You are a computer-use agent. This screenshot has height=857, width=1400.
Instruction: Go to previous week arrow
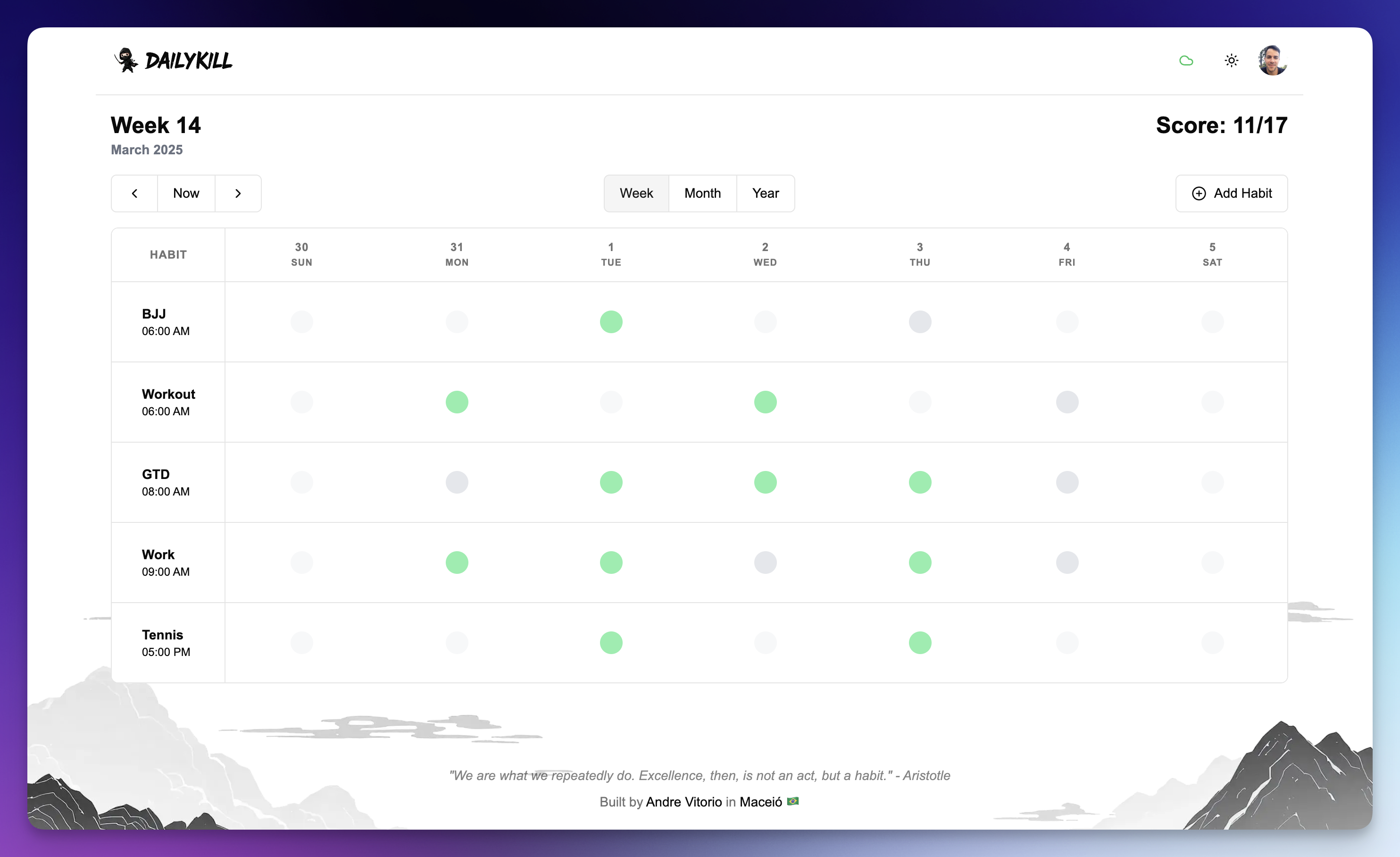tap(134, 194)
